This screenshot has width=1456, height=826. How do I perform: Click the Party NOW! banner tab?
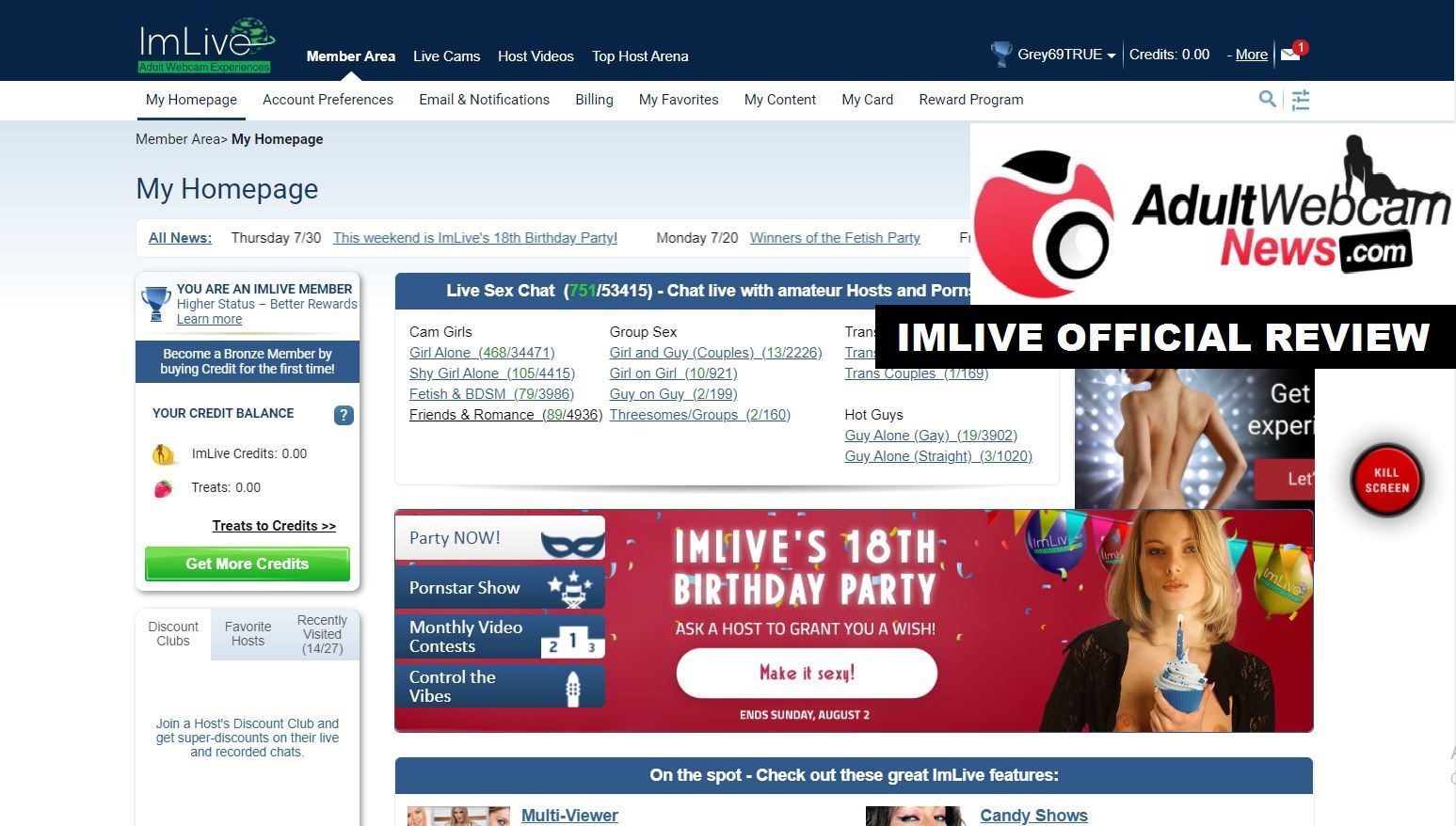(x=500, y=538)
